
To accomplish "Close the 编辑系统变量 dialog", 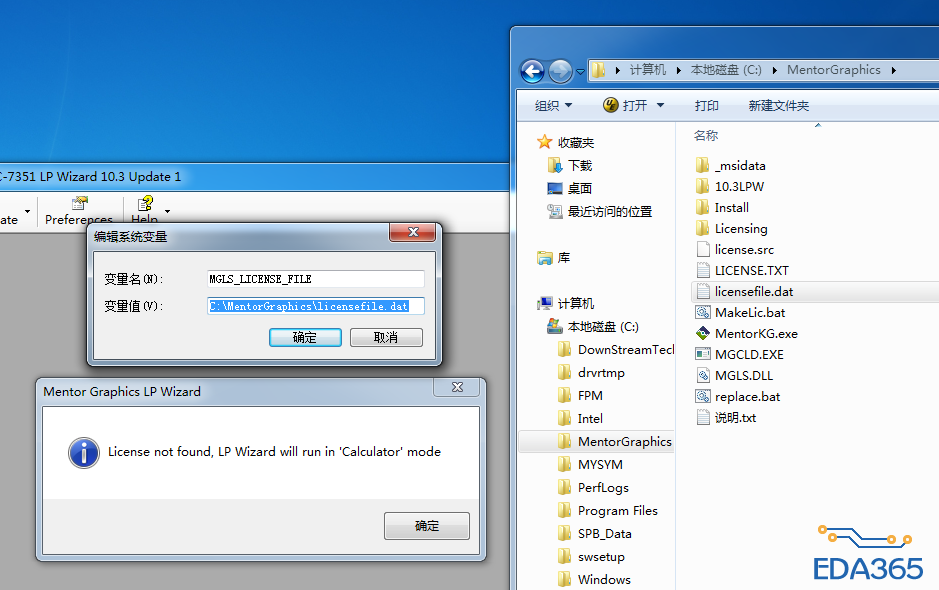I will tap(413, 232).
